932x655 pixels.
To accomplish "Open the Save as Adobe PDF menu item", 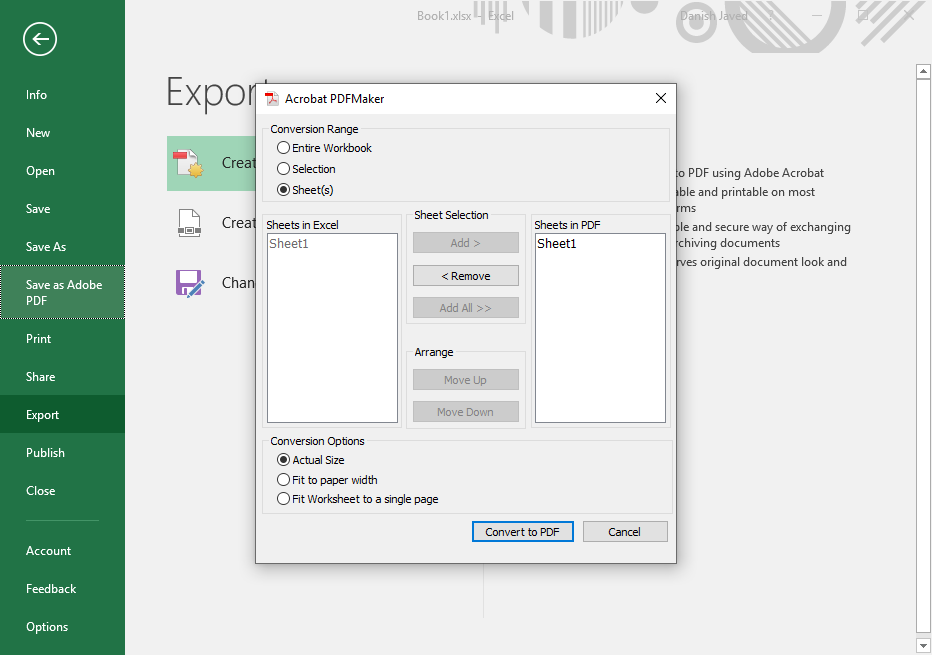I will pyautogui.click(x=63, y=292).
